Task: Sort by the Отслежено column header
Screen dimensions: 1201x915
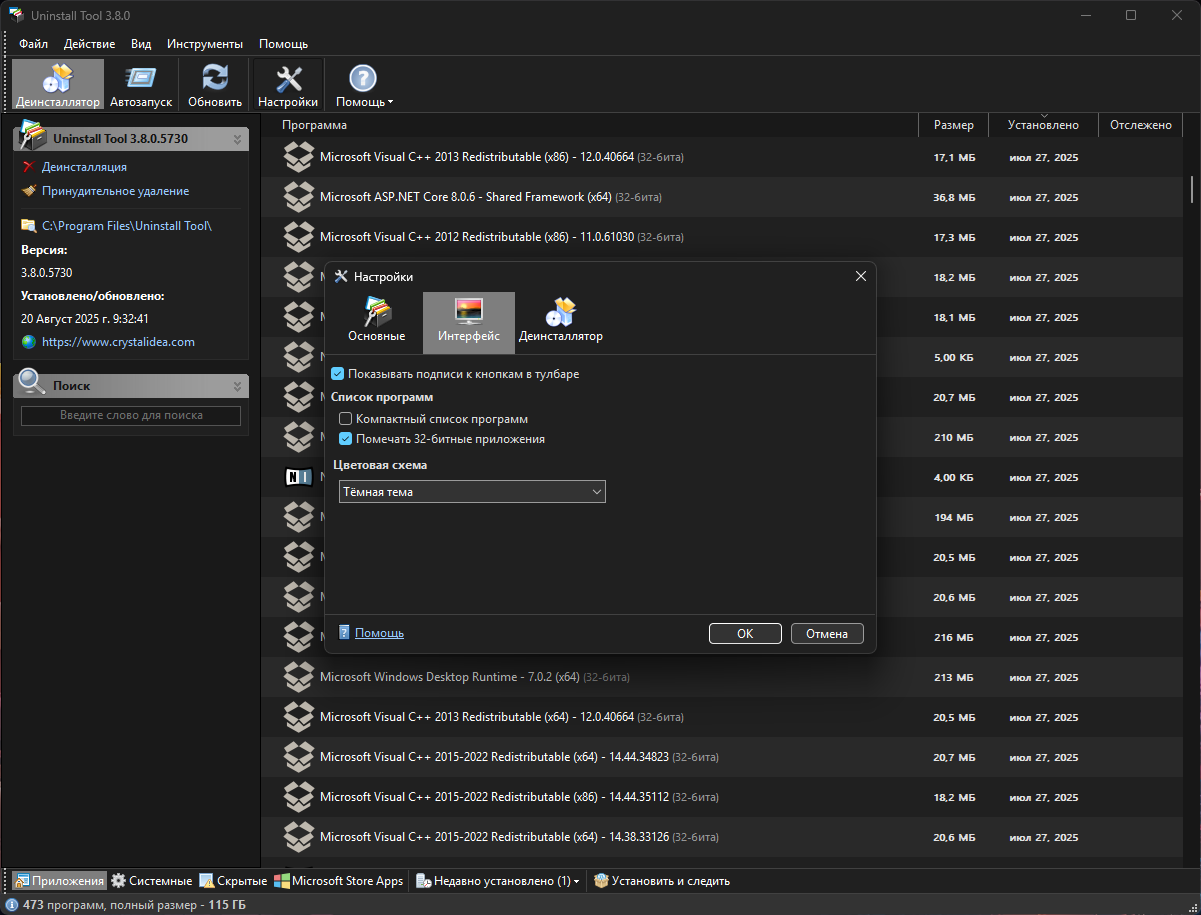Action: tap(1140, 125)
